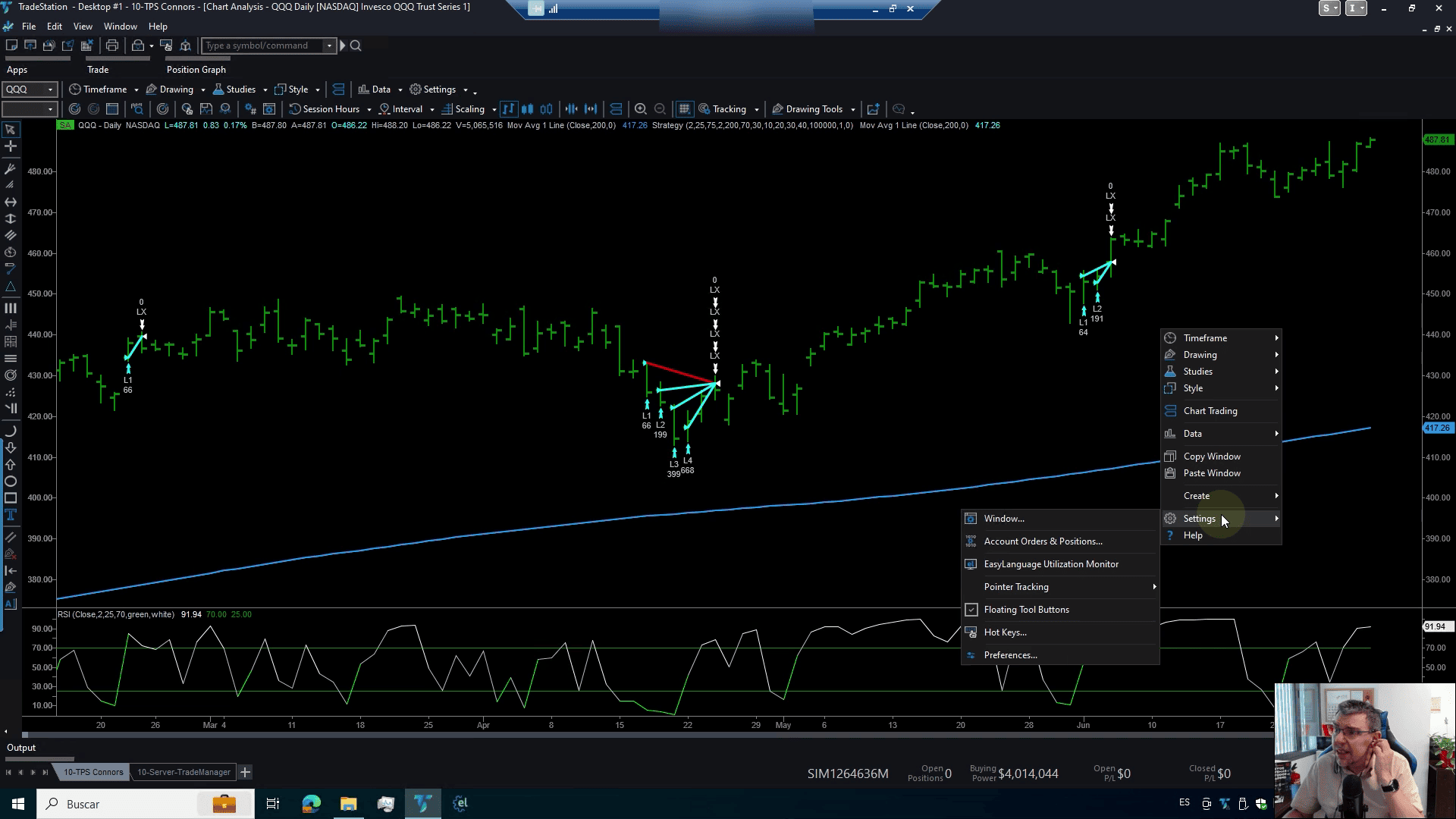Image resolution: width=1456 pixels, height=819 pixels.
Task: Toggle the chart grid display button
Action: [684, 109]
